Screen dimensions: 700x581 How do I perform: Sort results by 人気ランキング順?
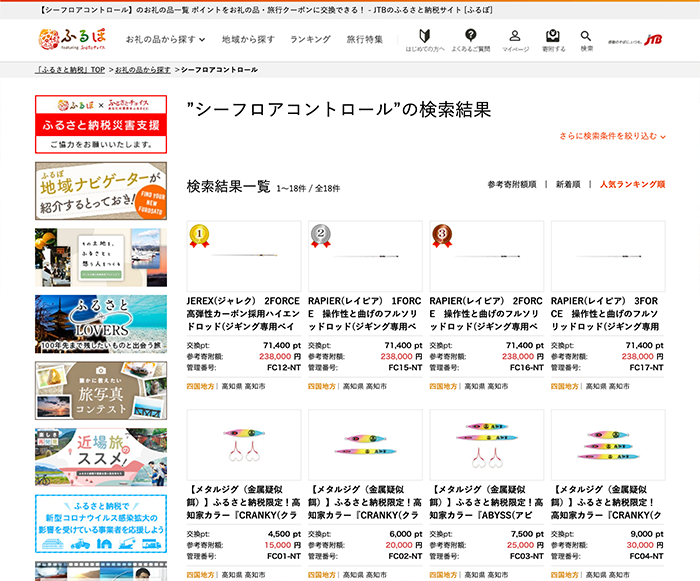click(x=632, y=184)
